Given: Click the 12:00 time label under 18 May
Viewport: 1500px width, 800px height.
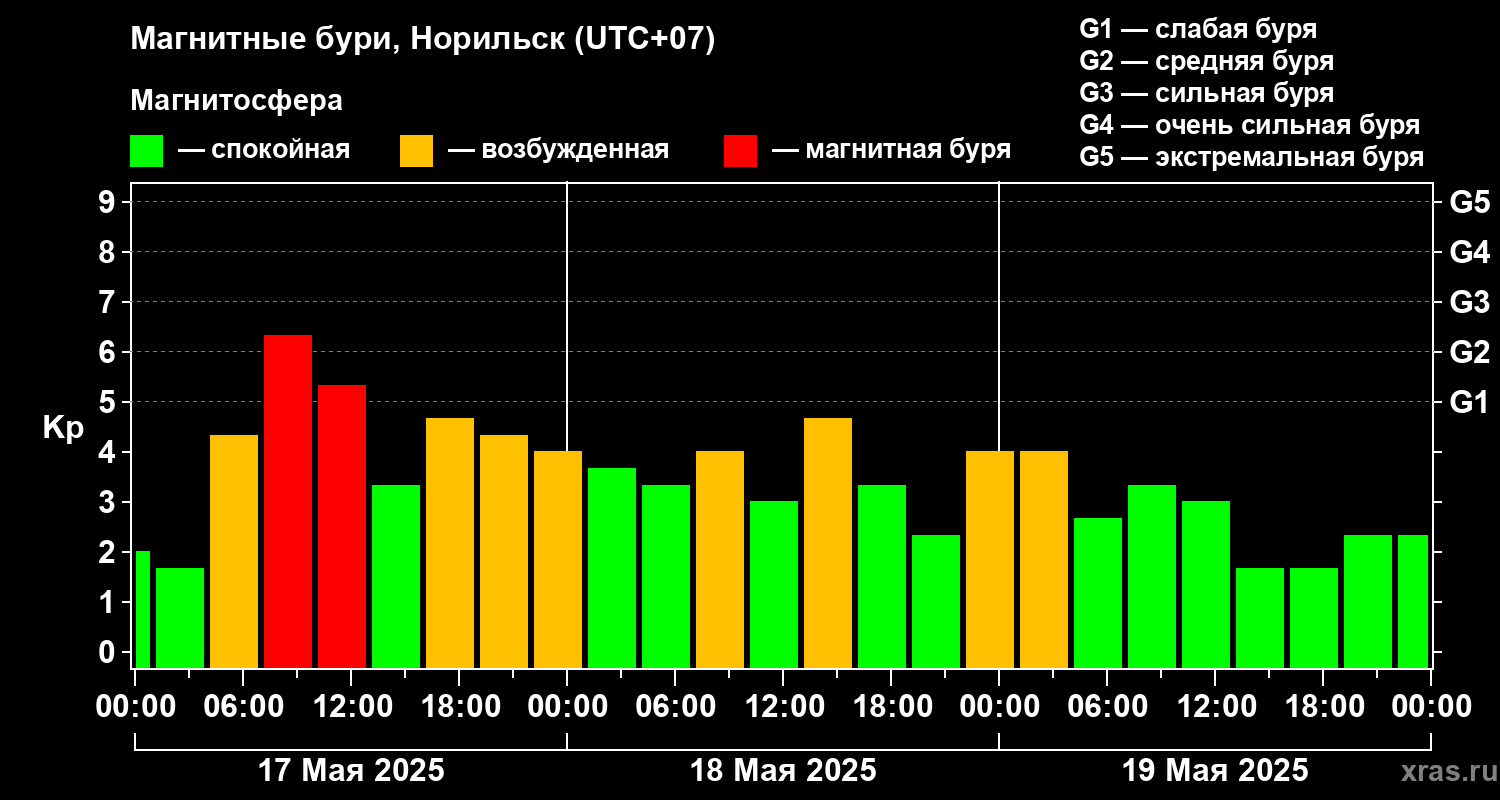Looking at the screenshot, I should pos(783,706).
